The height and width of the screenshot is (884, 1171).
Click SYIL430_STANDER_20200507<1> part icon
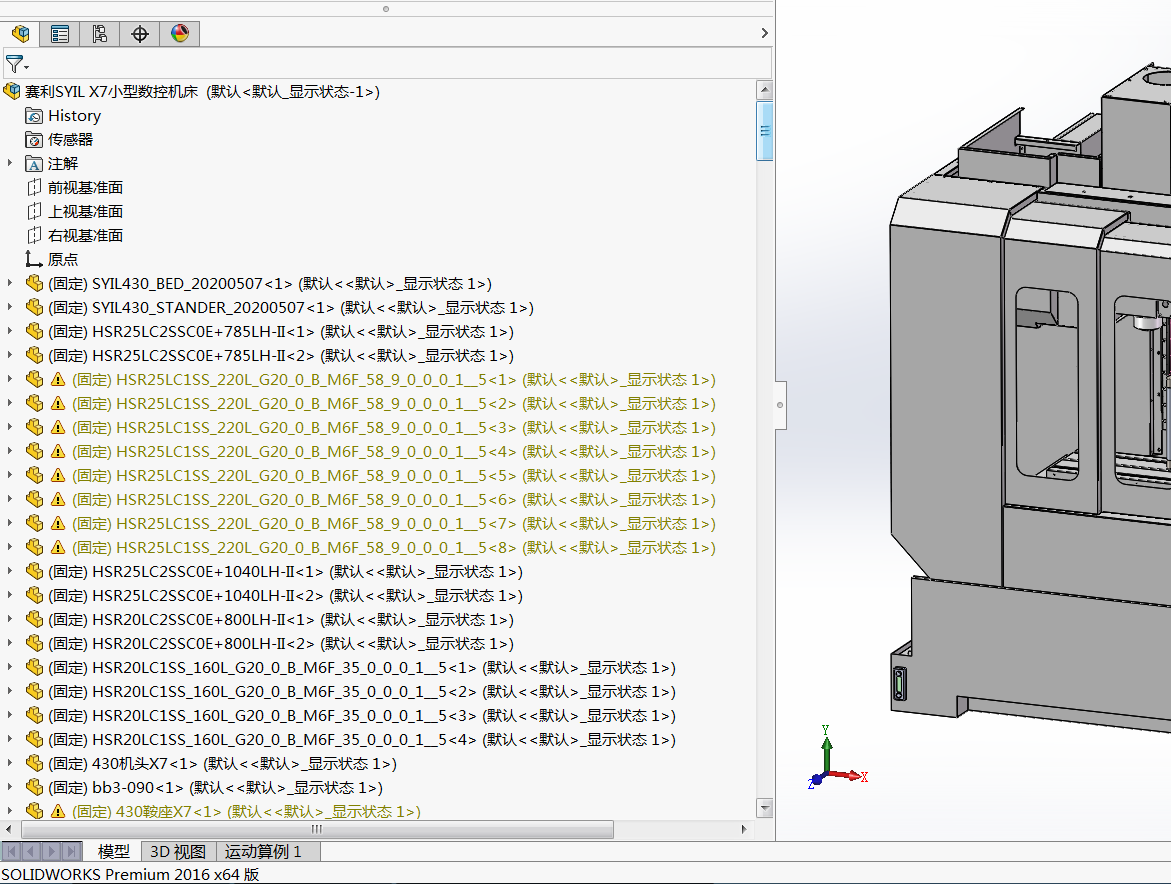[x=34, y=307]
